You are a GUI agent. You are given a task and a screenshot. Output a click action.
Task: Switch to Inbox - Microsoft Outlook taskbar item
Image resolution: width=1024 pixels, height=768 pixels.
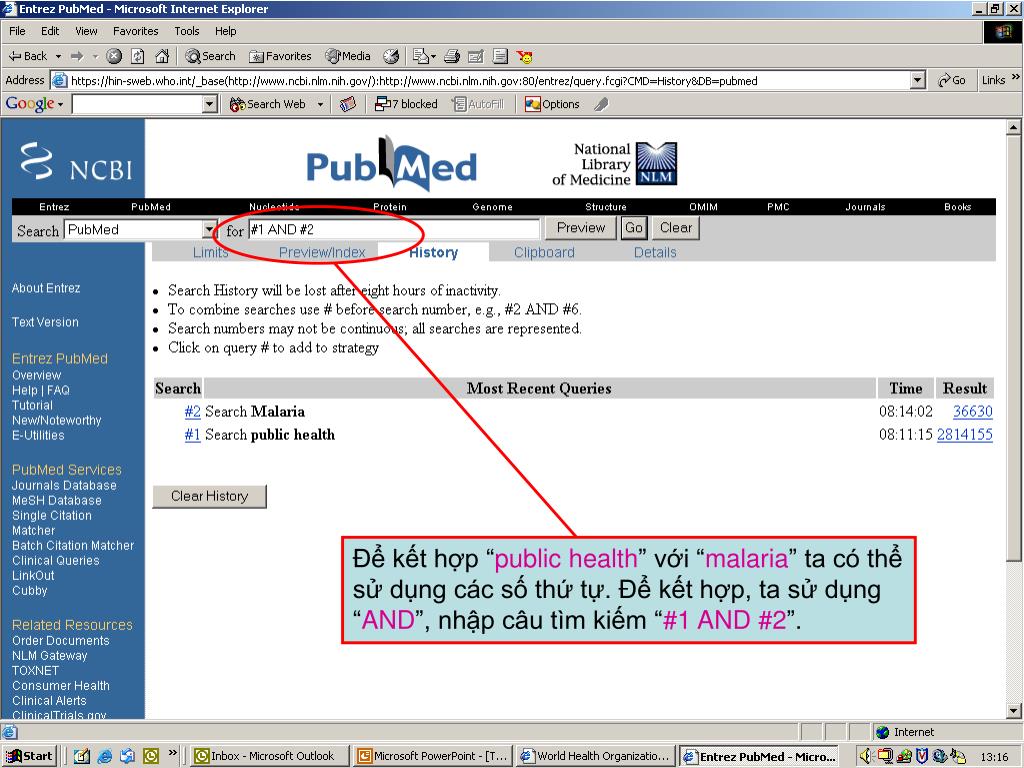click(270, 756)
